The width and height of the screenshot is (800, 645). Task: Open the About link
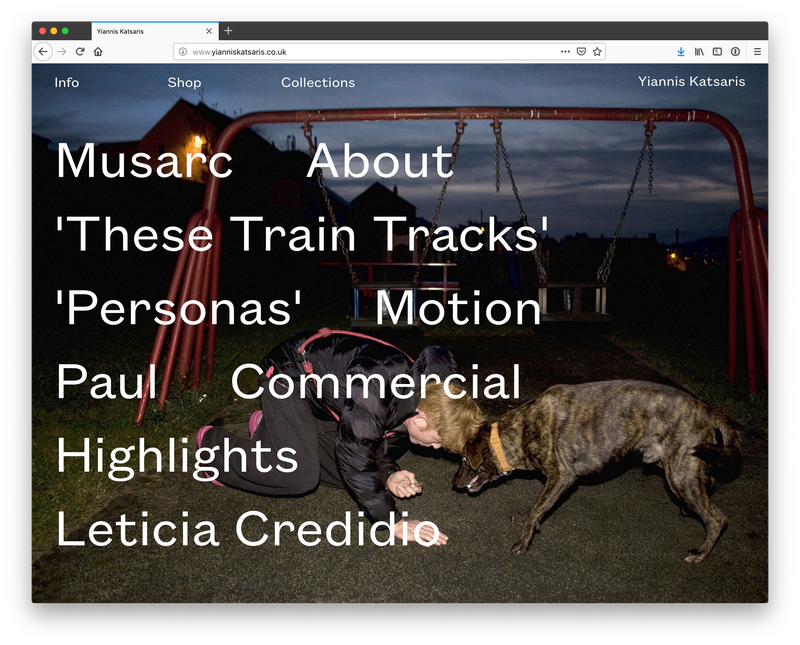380,161
